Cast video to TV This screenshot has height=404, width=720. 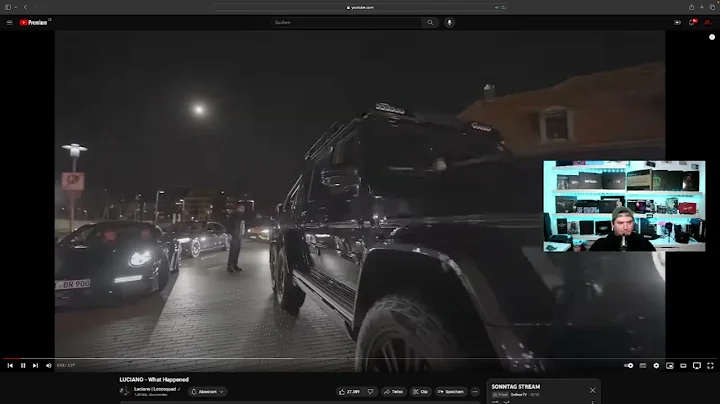point(697,365)
